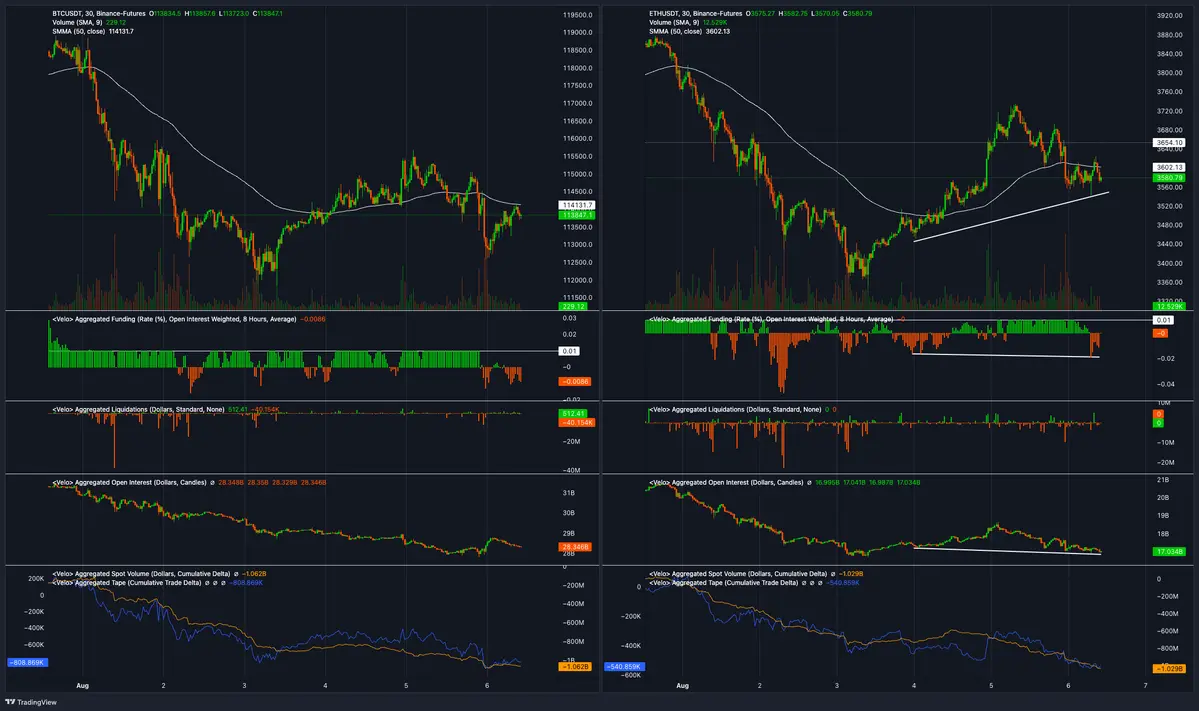Click the 31B tick on BTC open interest axis
1199x711 pixels.
pos(569,493)
